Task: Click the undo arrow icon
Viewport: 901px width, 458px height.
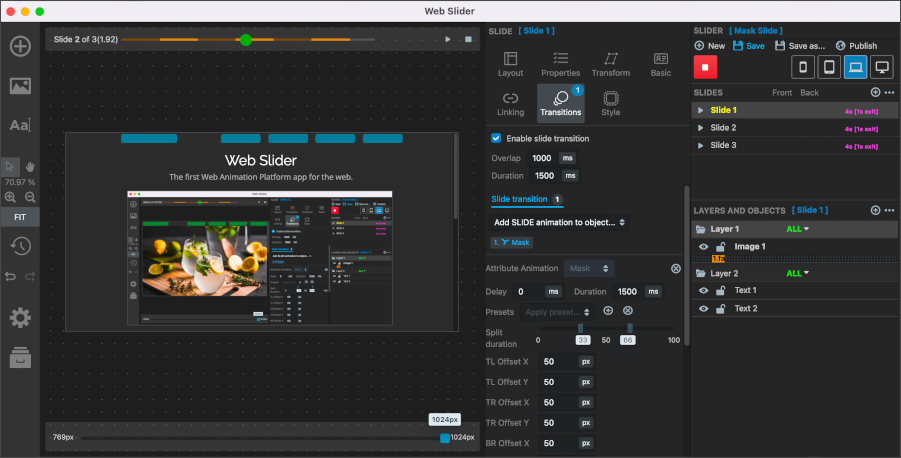Action: pos(10,276)
